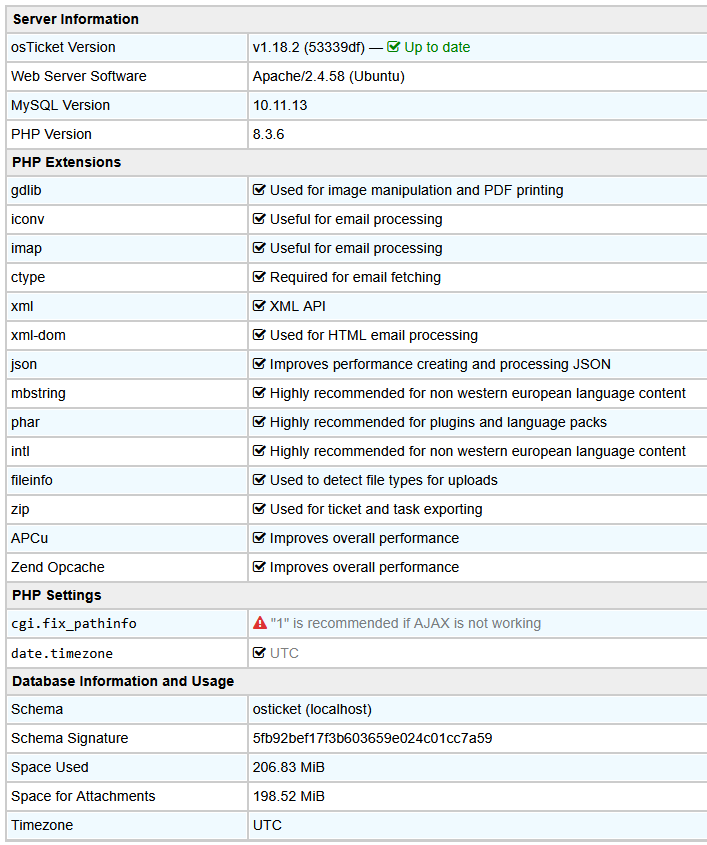Click the check icon in the phar row
707x845 pixels.
[260, 422]
